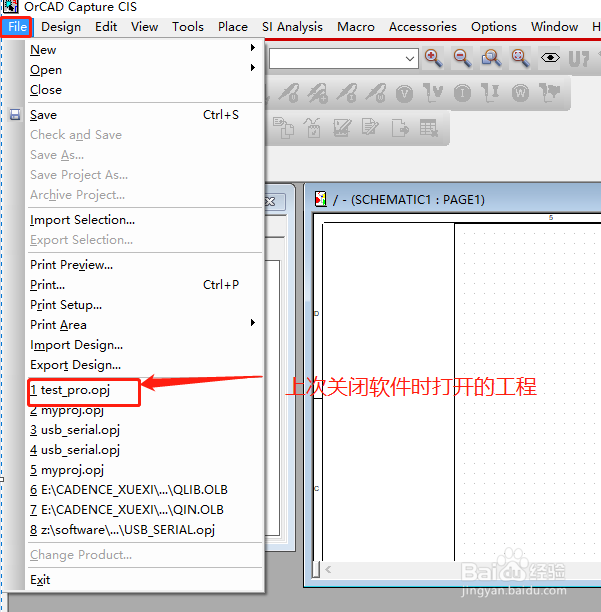Expand the Open submenu arrow
The image size is (601, 612).
coord(253,68)
